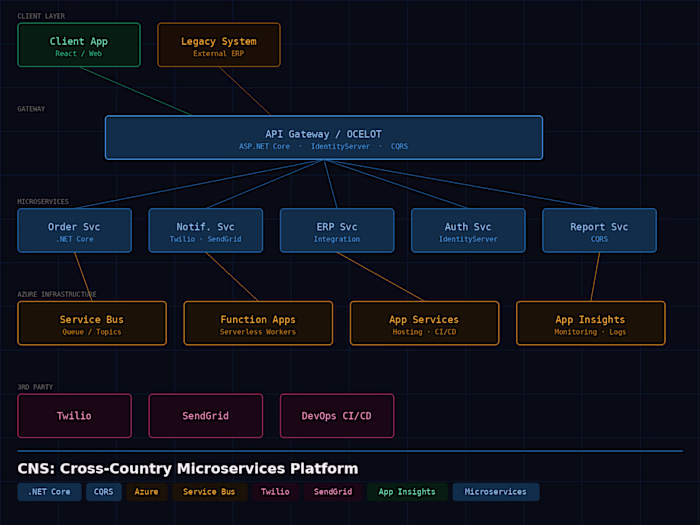Click the Legacy System box
This screenshot has height=525, width=700.
[219, 45]
